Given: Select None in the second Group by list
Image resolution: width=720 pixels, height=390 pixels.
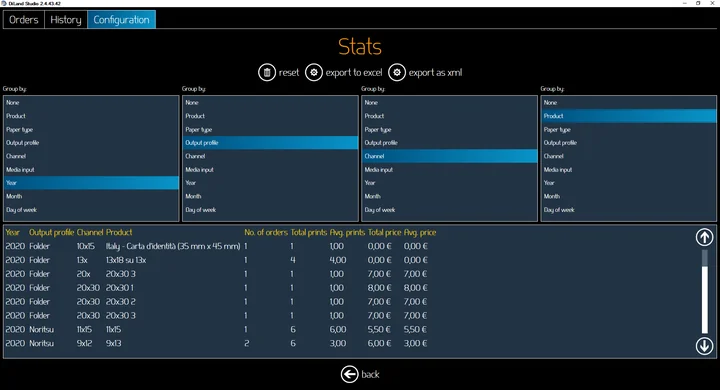Looking at the screenshot, I should (x=270, y=102).
